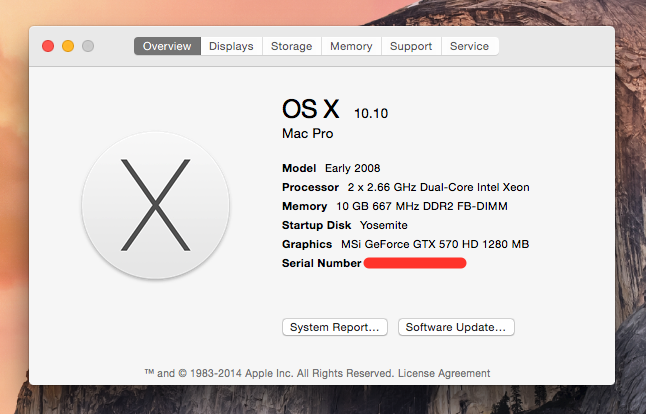The width and height of the screenshot is (646, 414).
Task: Open the Displays tab
Action: 231,46
